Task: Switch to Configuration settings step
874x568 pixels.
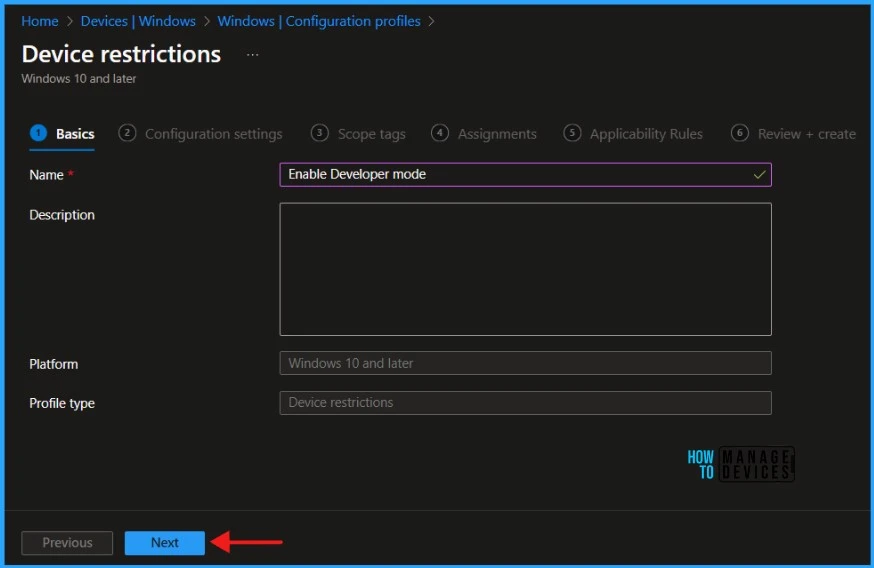Action: tap(200, 134)
